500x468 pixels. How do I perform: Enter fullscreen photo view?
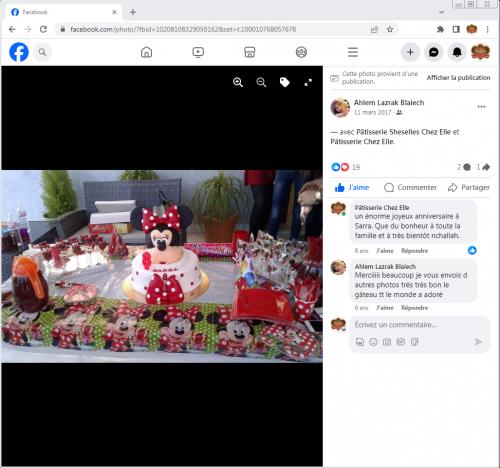coord(308,82)
